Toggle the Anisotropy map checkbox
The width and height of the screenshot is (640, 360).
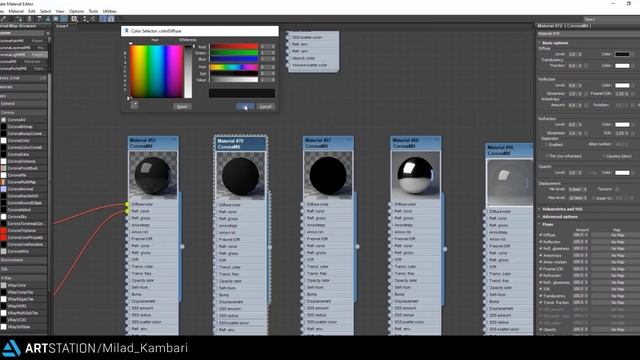click(x=541, y=256)
